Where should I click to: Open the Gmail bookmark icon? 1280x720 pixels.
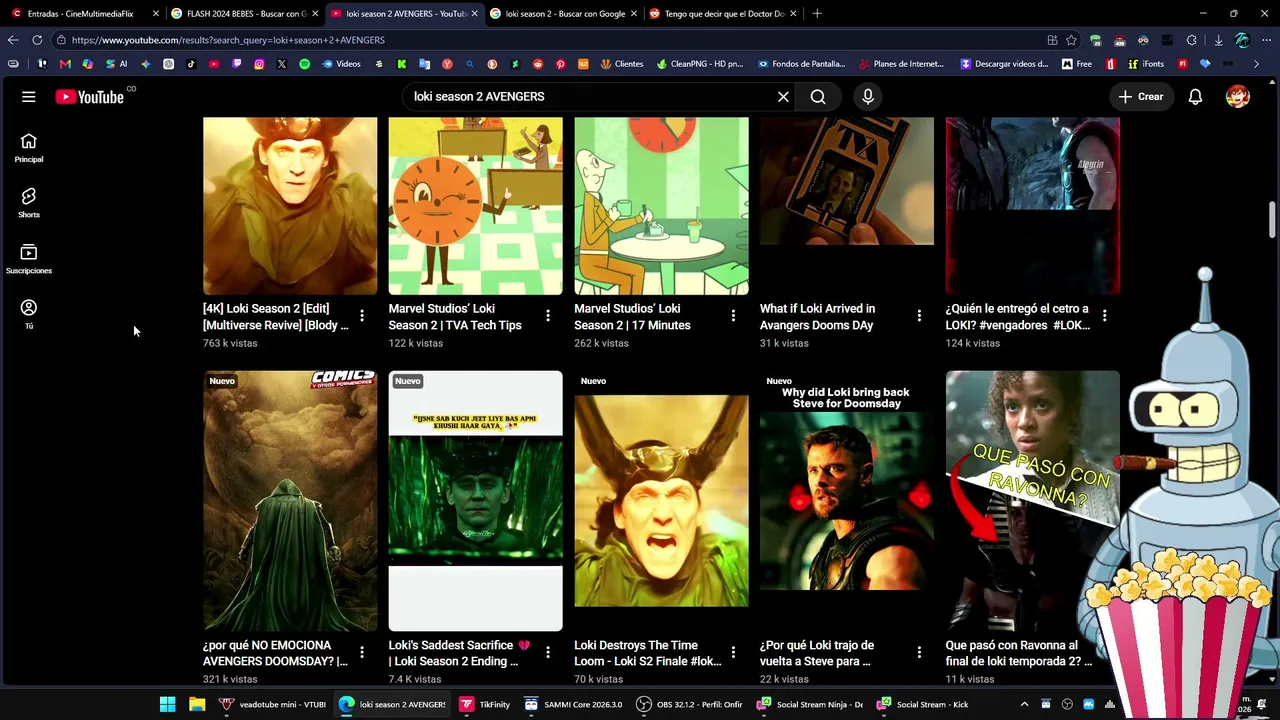pyautogui.click(x=65, y=64)
